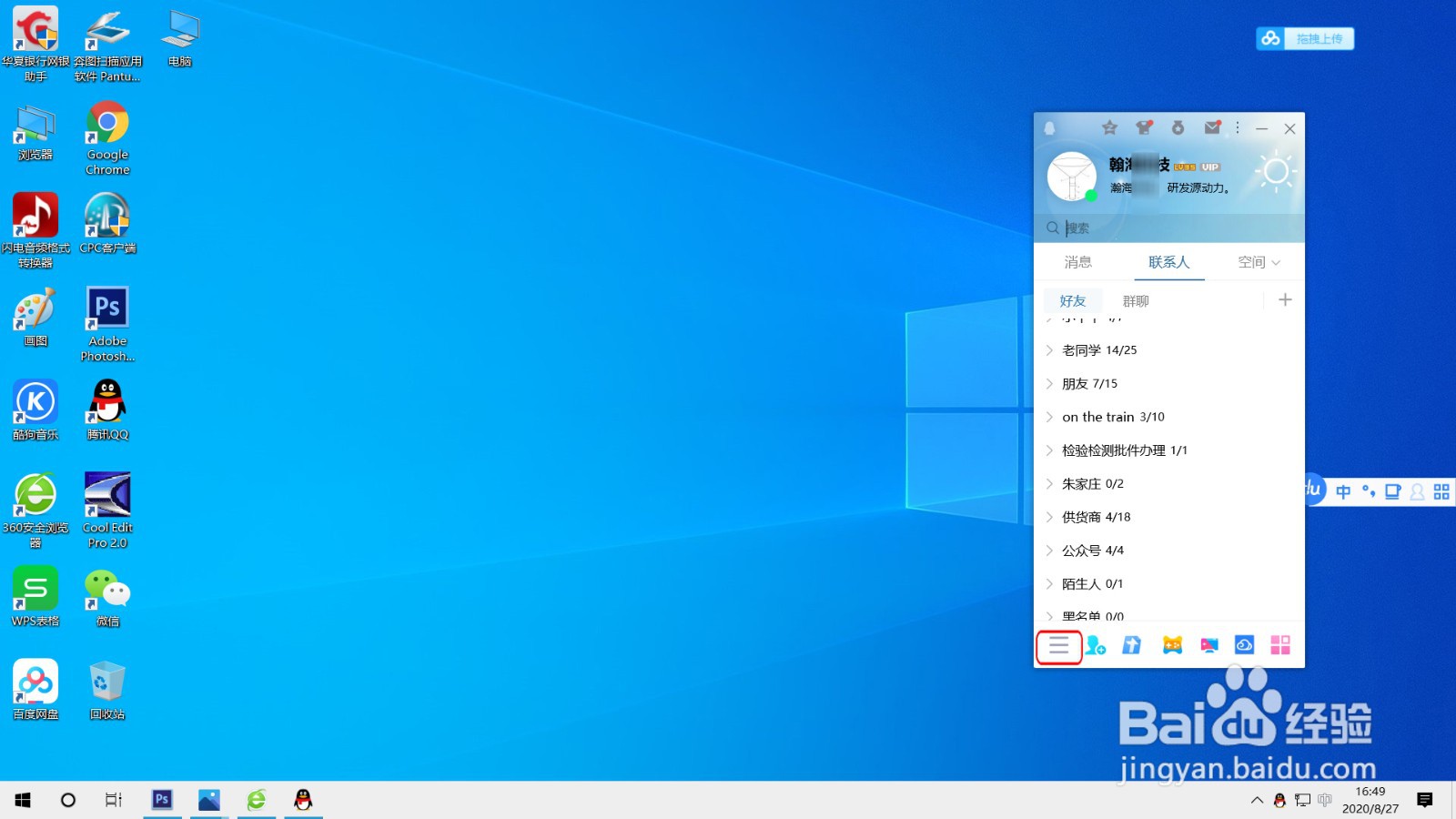The width and height of the screenshot is (1456, 819).
Task: Select the Adobe Photoshop desktop icon
Action: 107,325
